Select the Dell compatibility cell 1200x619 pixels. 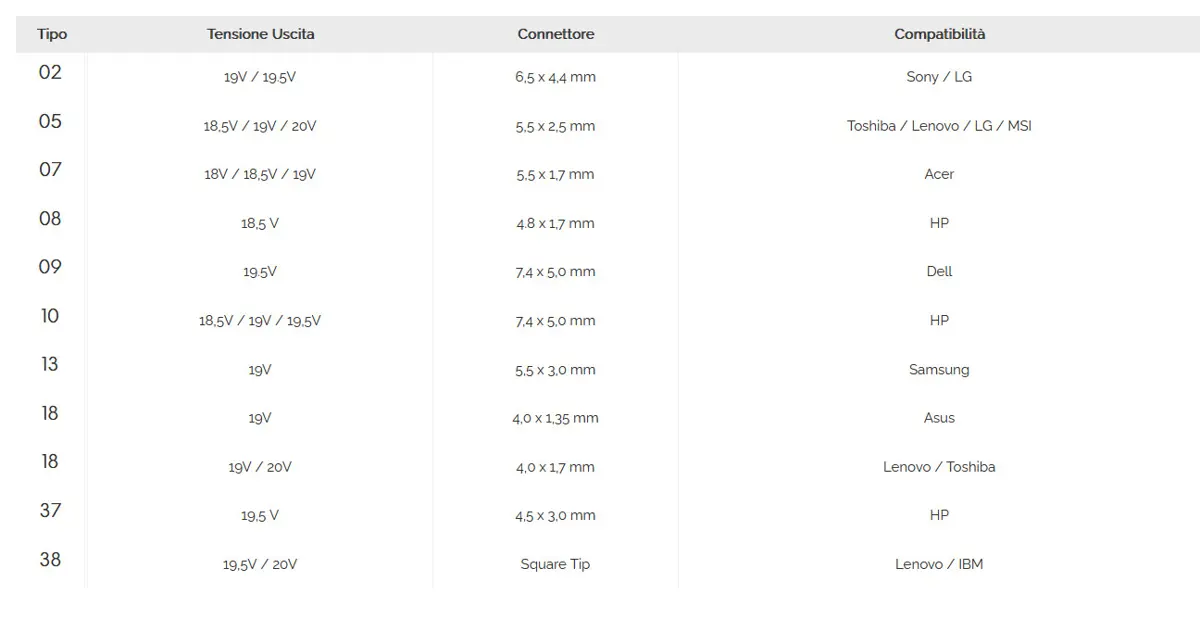(x=939, y=271)
